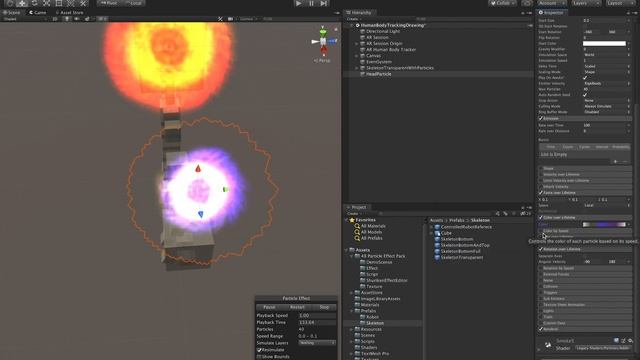640x360 pixels.
Task: Switch to the Asset Store tab
Action: (x=69, y=13)
